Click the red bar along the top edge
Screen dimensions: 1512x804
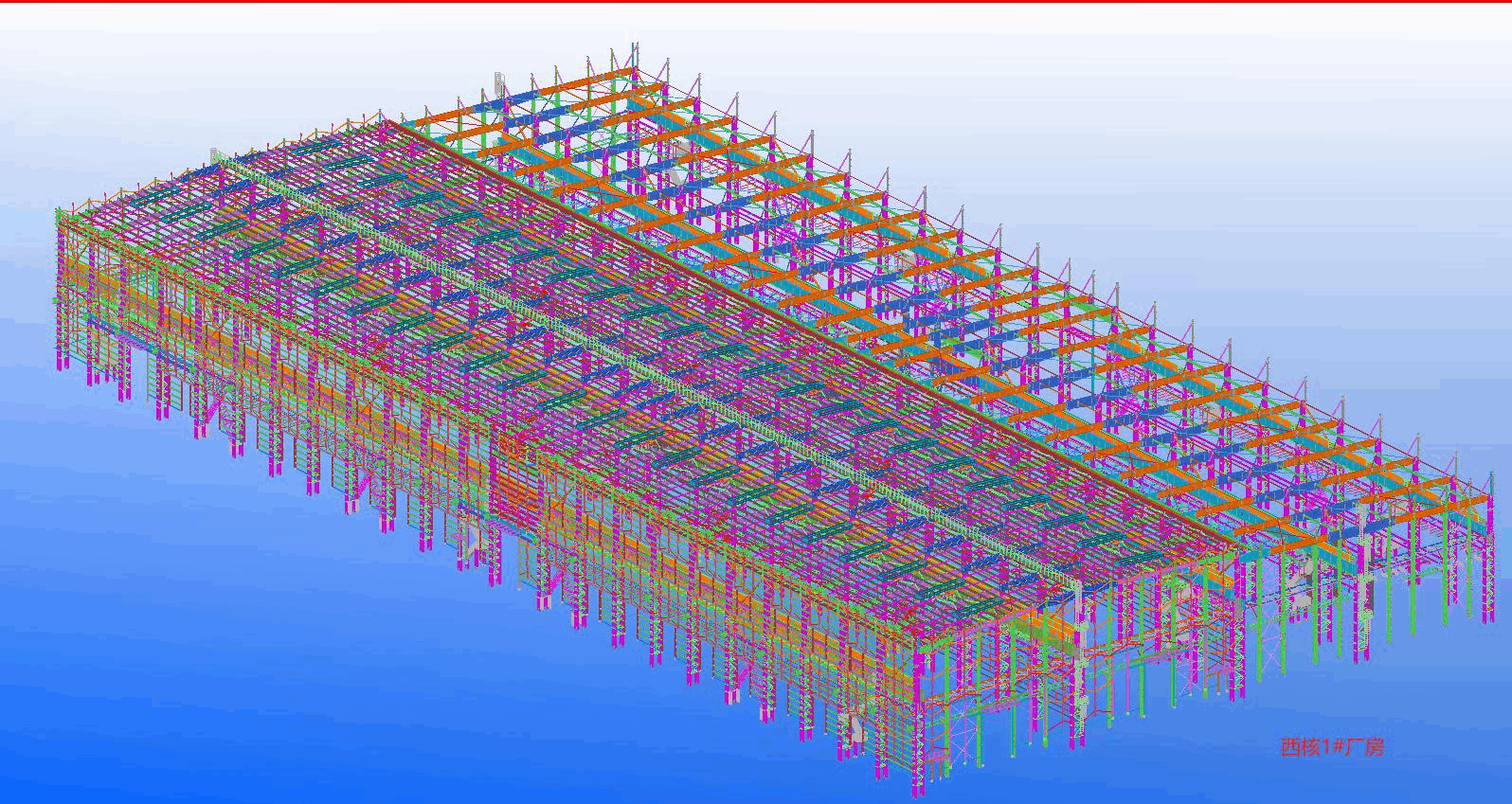coord(756,2)
